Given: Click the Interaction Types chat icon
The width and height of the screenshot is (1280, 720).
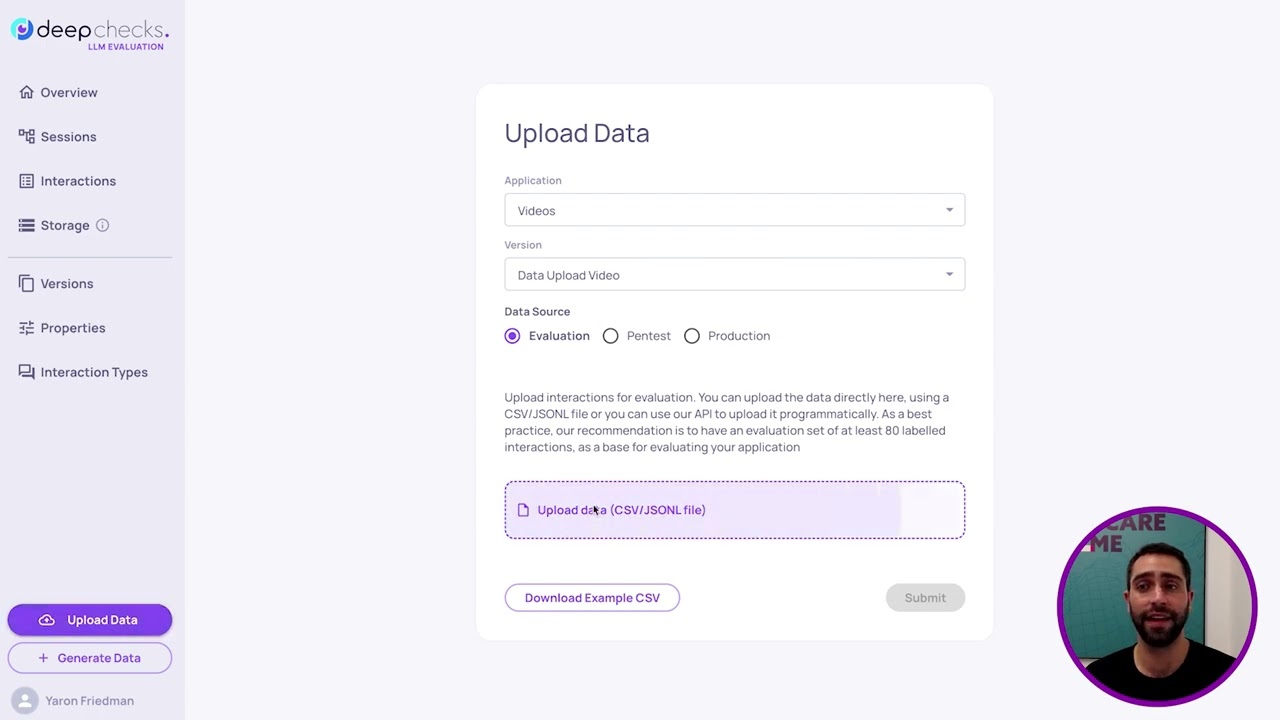Looking at the screenshot, I should 26,372.
